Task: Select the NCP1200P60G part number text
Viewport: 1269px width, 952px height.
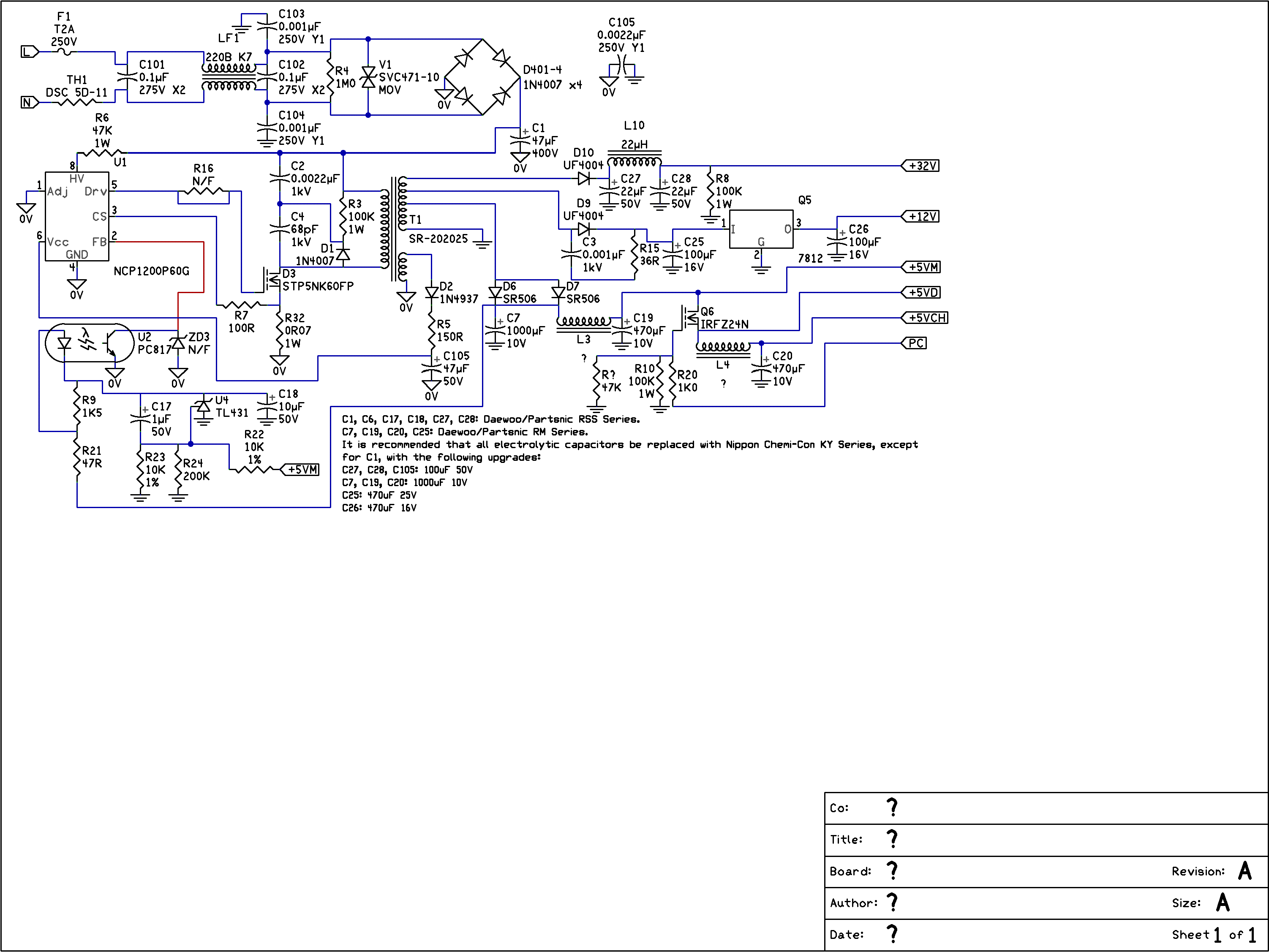Action: 152,271
